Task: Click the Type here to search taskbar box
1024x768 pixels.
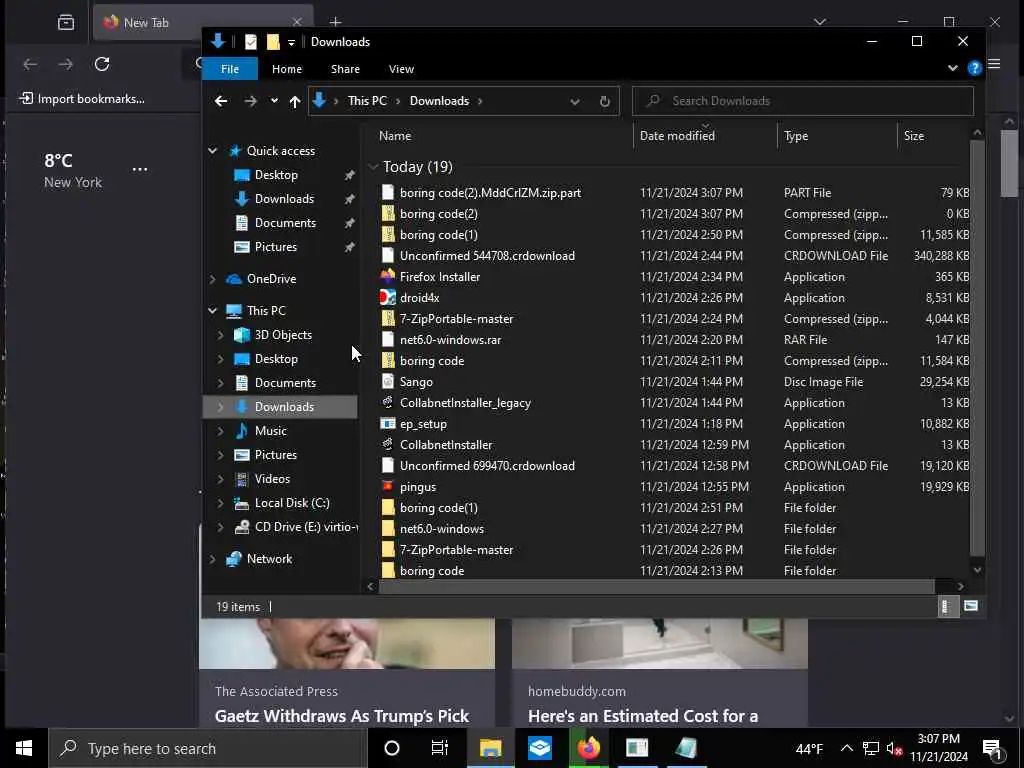Action: click(206, 748)
